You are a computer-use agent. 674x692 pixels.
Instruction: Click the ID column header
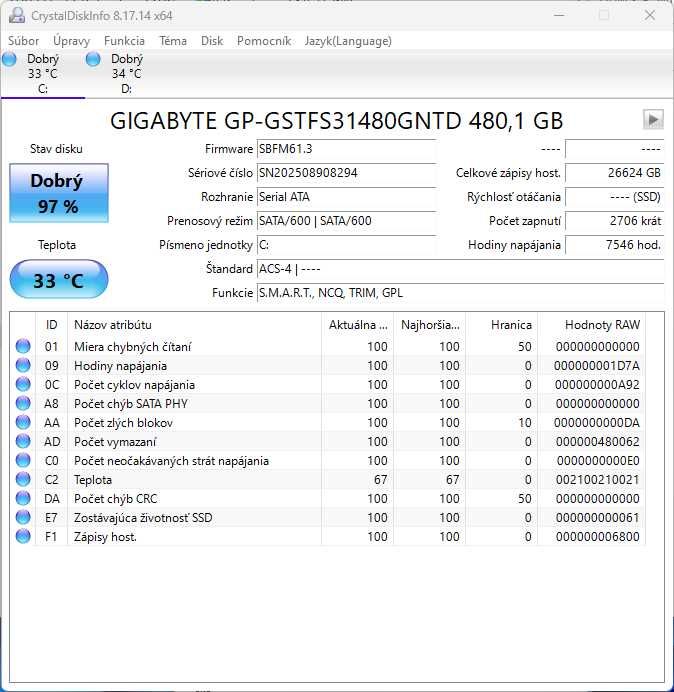(51, 325)
